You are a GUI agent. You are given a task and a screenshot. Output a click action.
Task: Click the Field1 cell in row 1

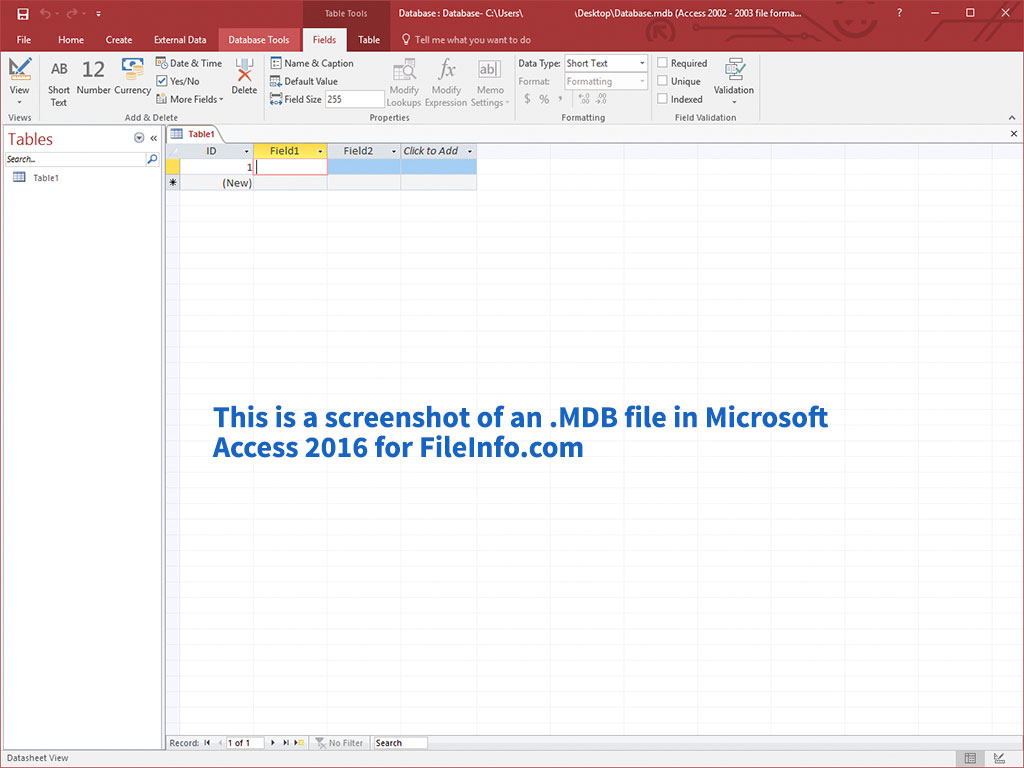point(291,167)
